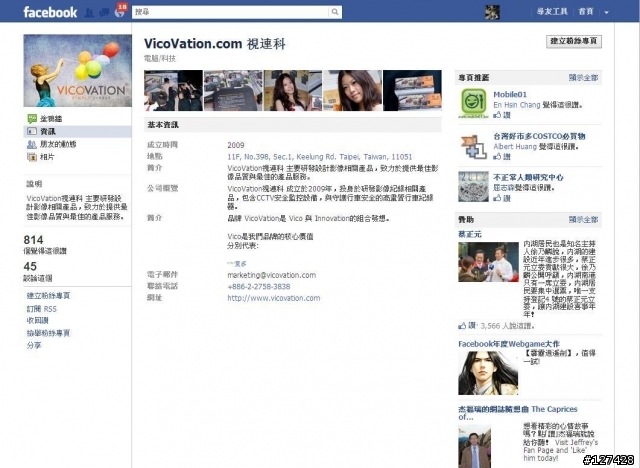The width and height of the screenshot is (640, 468).
Task: Open first photo strip thumbnail
Action: (x=173, y=90)
